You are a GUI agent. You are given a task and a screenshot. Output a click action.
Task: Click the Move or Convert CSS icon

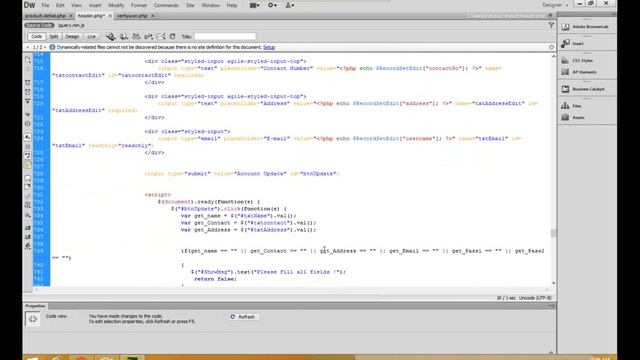[28, 215]
